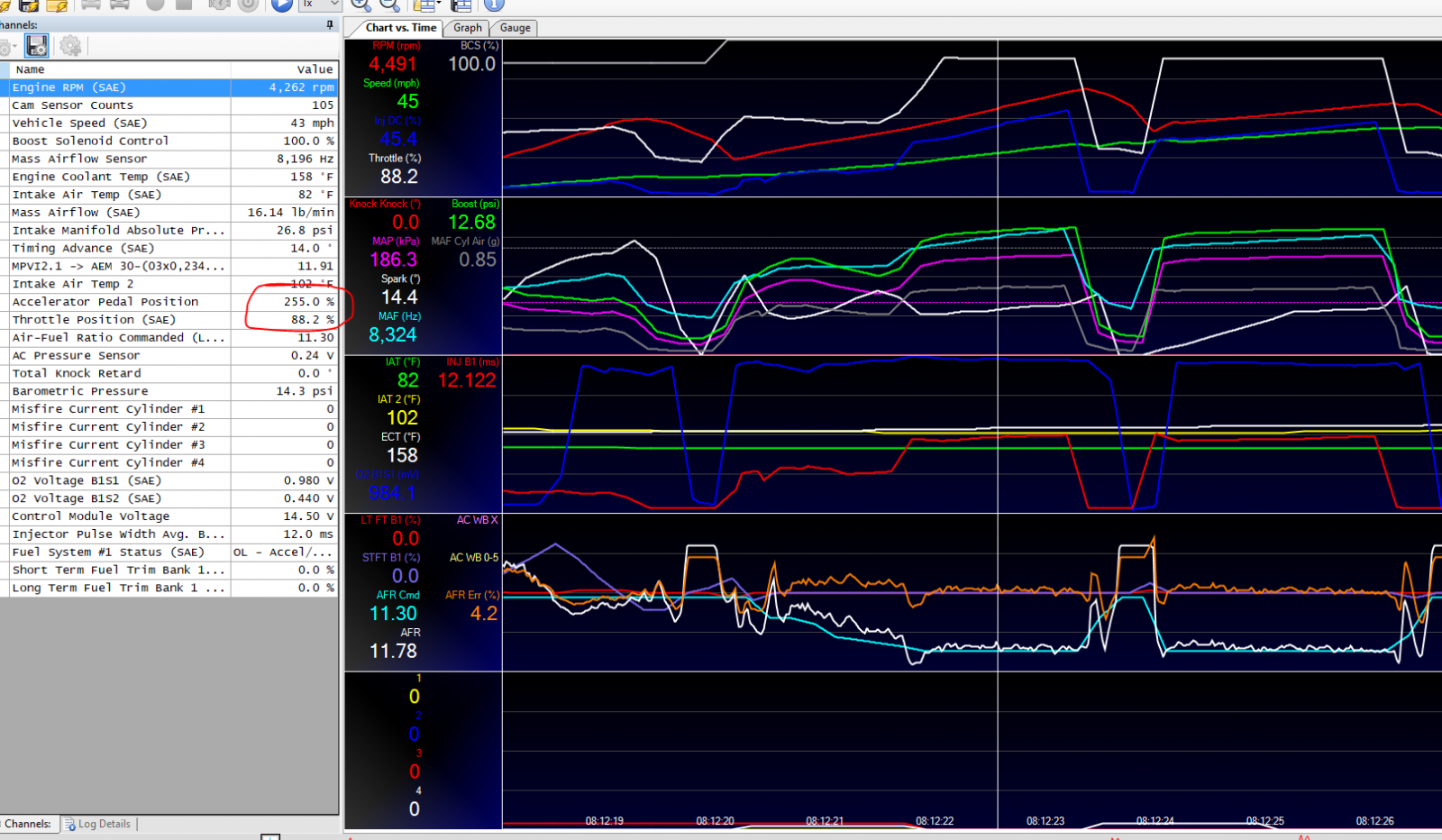The image size is (1442, 840).
Task: Open the chart layout dropdown icon
Action: [x=428, y=5]
